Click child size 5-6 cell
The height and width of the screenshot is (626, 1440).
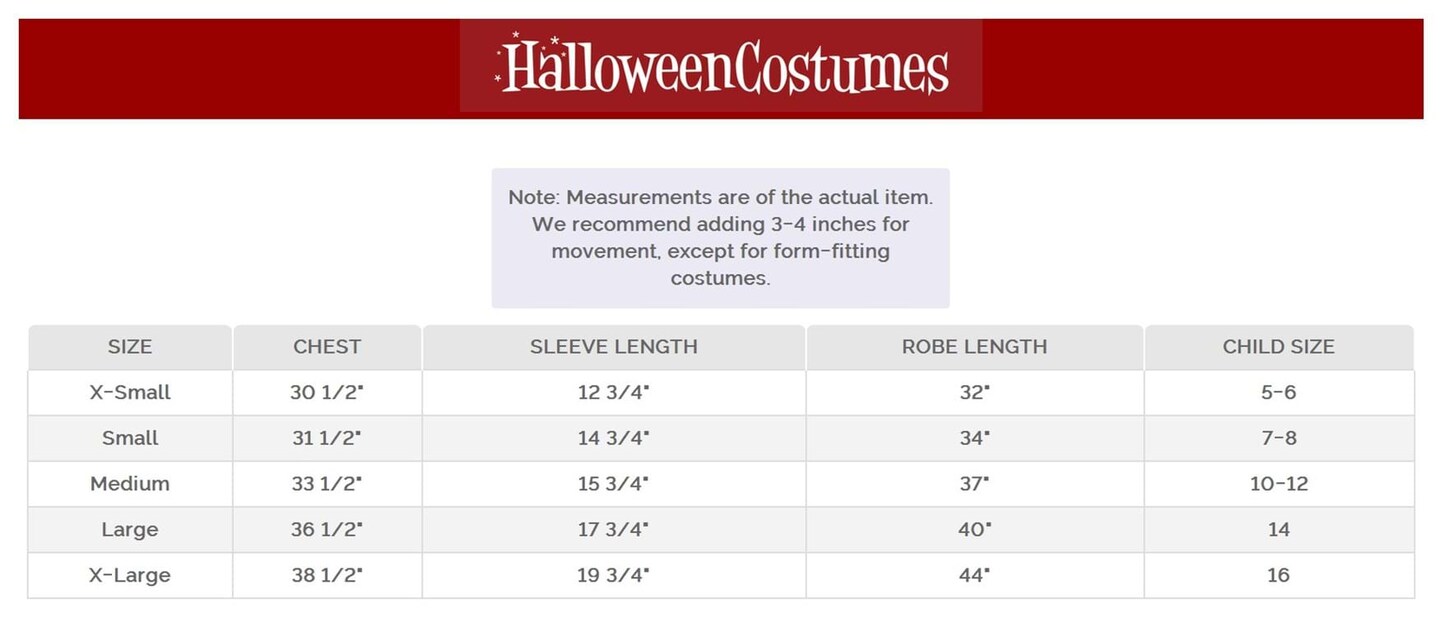(1278, 393)
